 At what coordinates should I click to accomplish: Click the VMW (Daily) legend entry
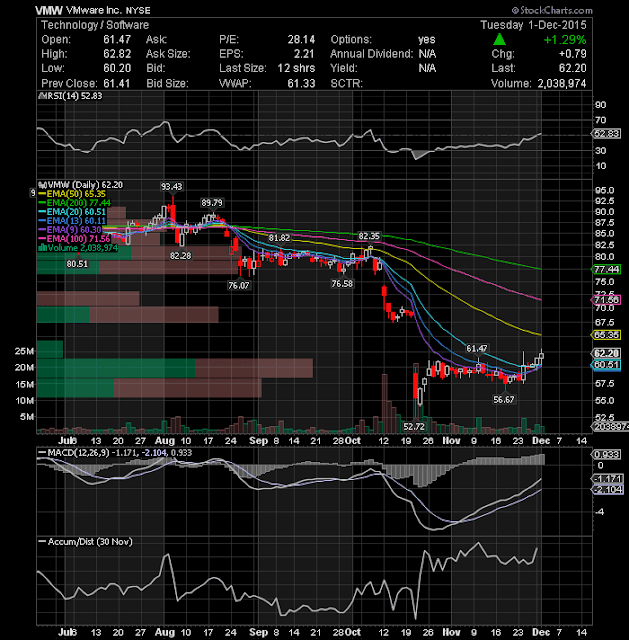82,185
